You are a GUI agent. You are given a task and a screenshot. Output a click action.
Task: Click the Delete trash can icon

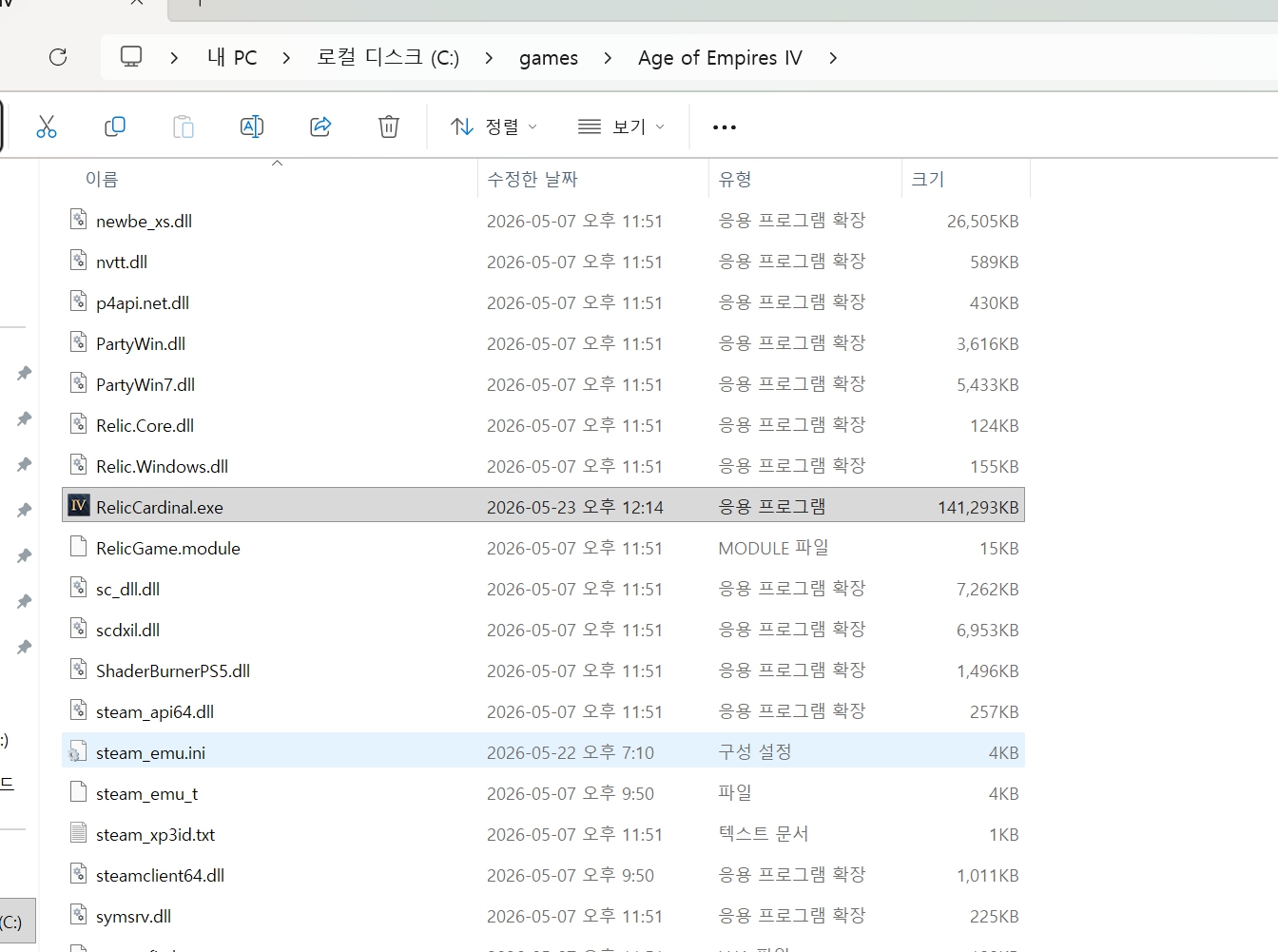coord(389,126)
